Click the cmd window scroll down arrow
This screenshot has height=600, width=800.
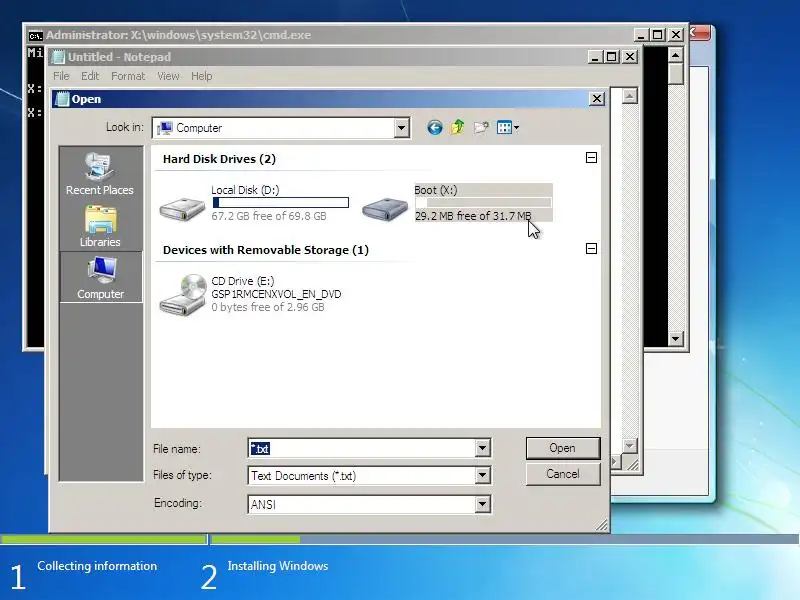[x=676, y=338]
